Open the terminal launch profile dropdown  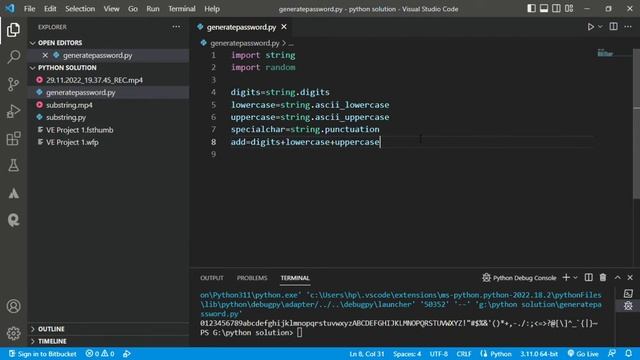[x=576, y=278]
